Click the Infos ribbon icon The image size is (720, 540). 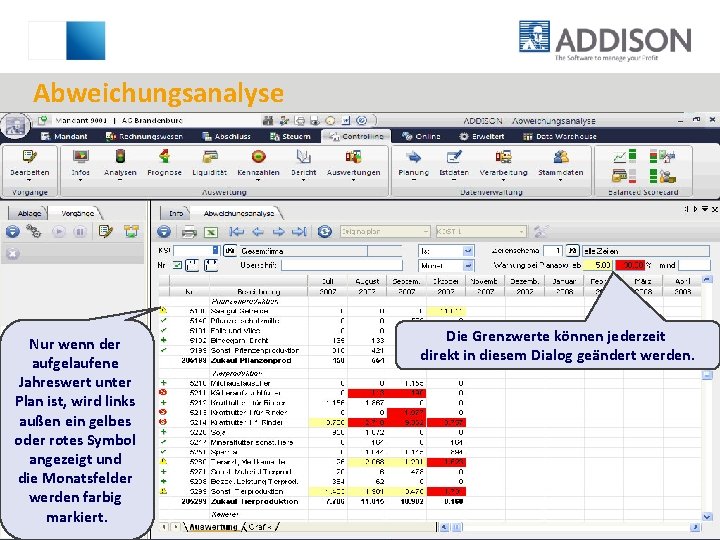click(x=81, y=157)
